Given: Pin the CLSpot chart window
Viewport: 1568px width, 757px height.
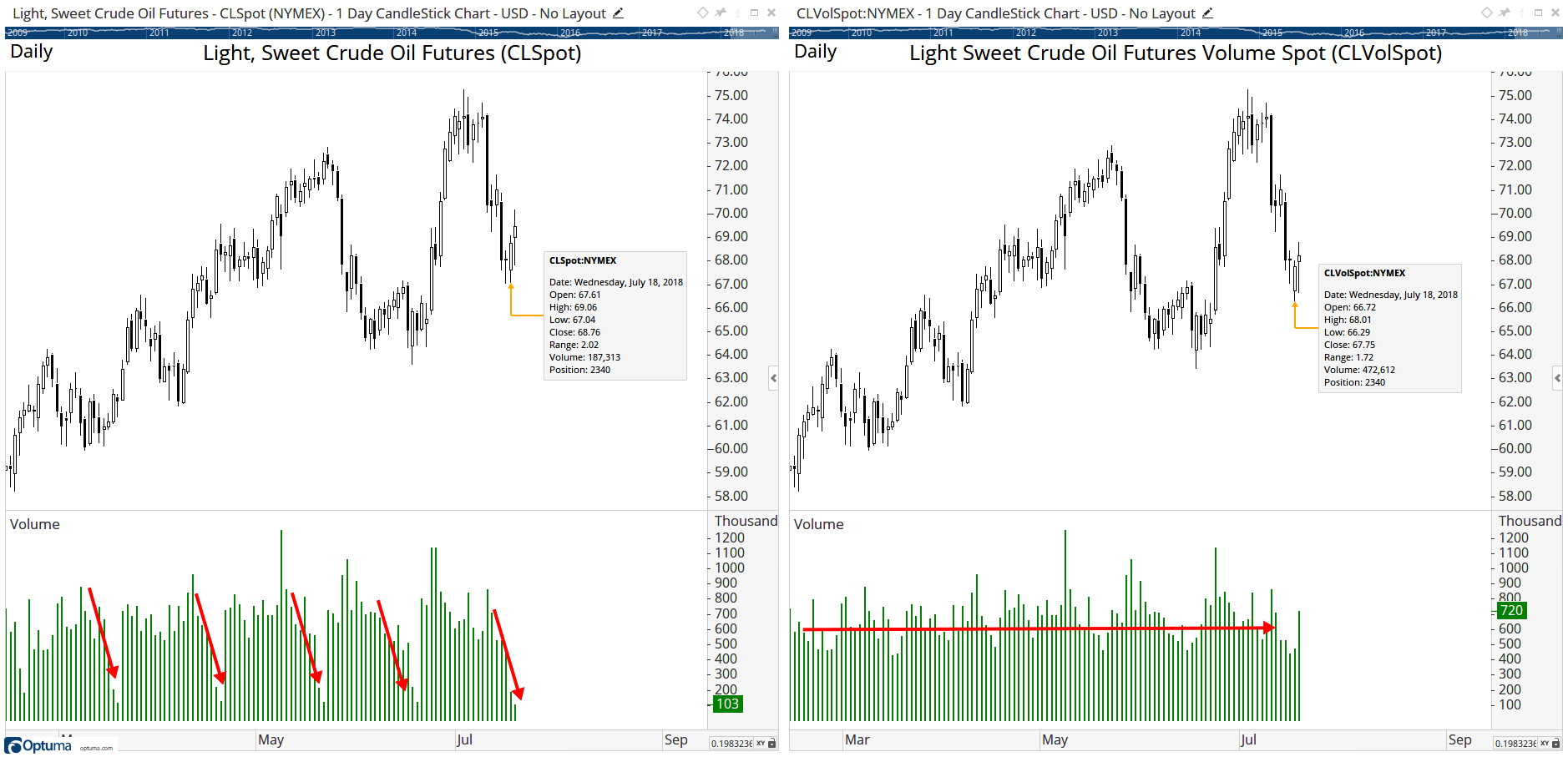Looking at the screenshot, I should point(721,13).
